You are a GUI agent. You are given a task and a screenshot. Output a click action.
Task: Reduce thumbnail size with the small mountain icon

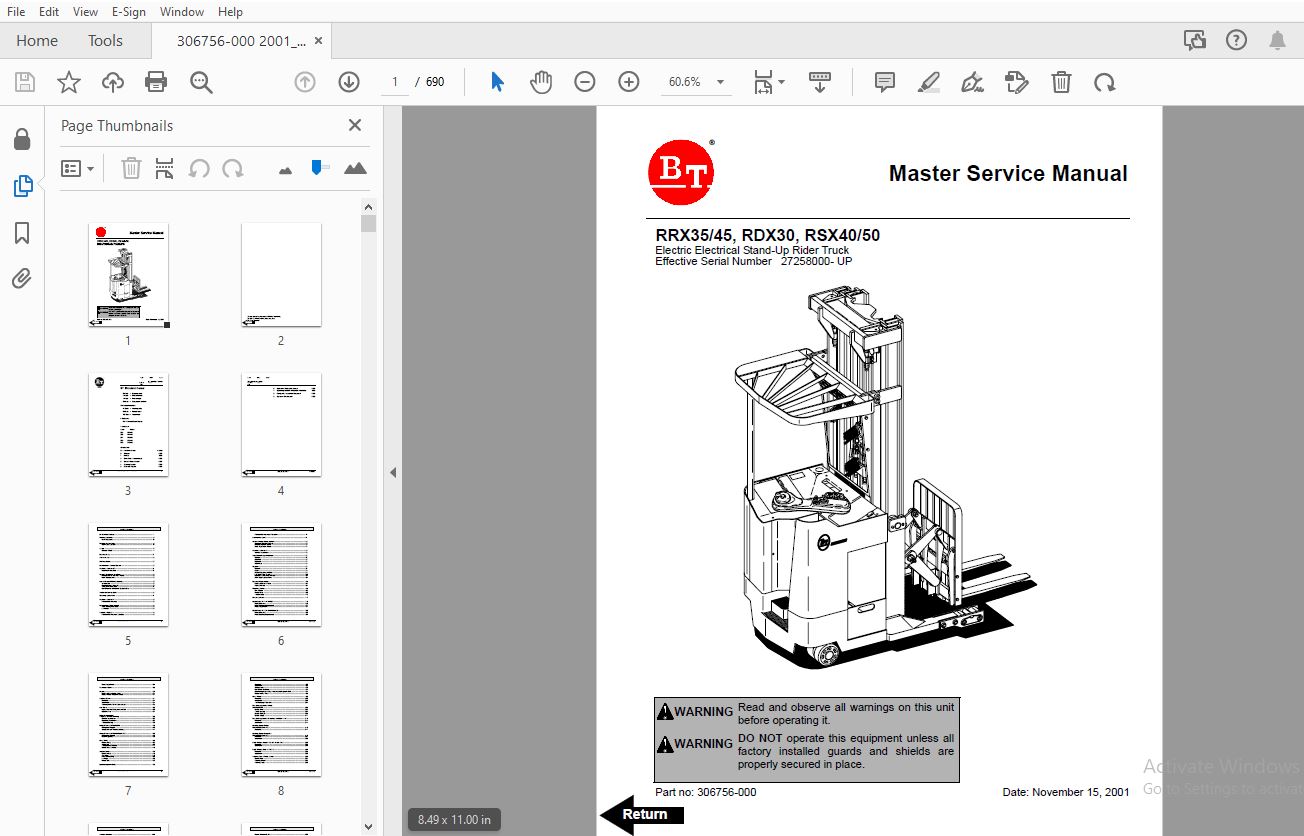[285, 171]
